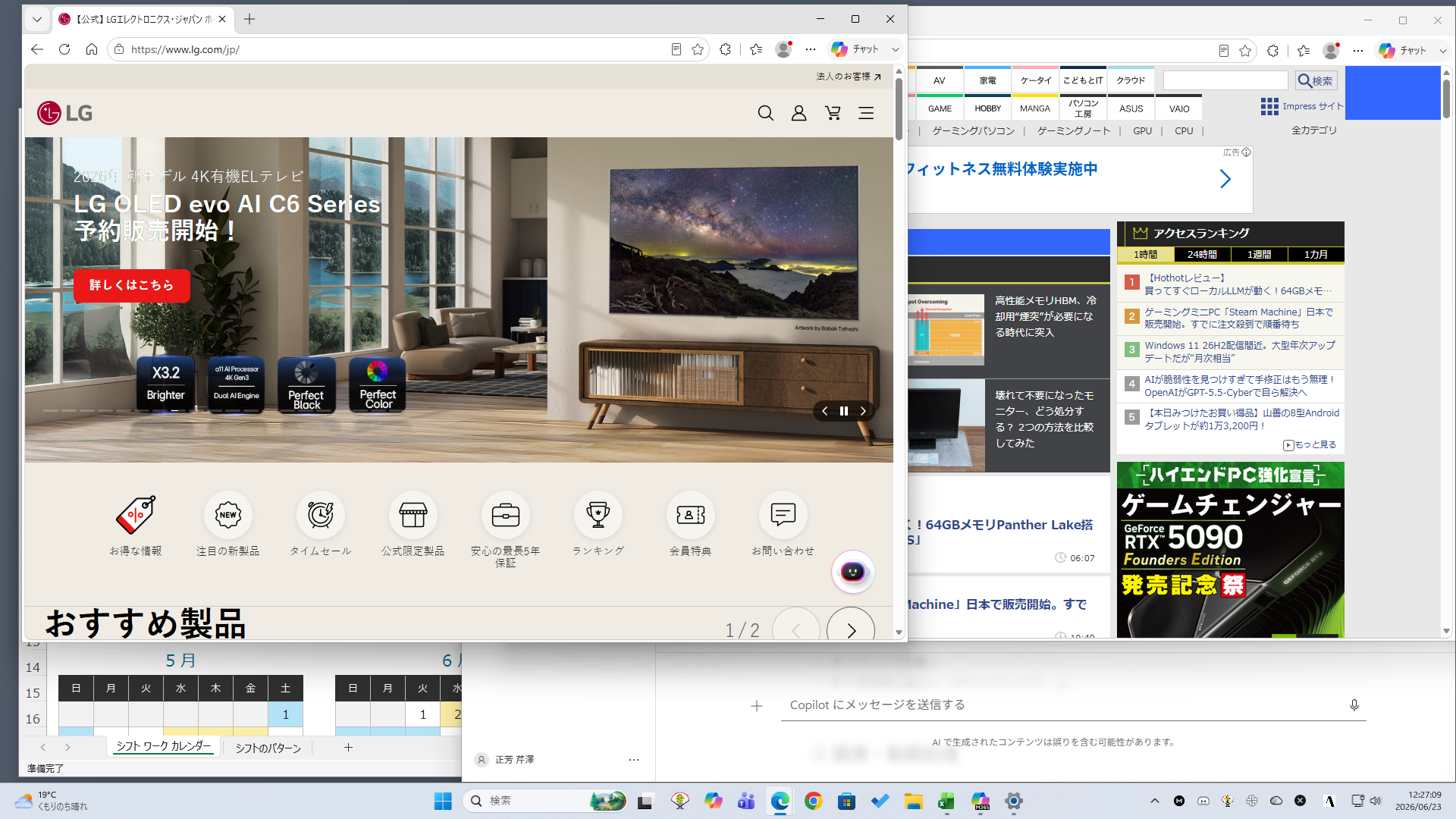The height and width of the screenshot is (819, 1456).
Task: Click plus attach icon in Copilot window
Action: point(757,706)
